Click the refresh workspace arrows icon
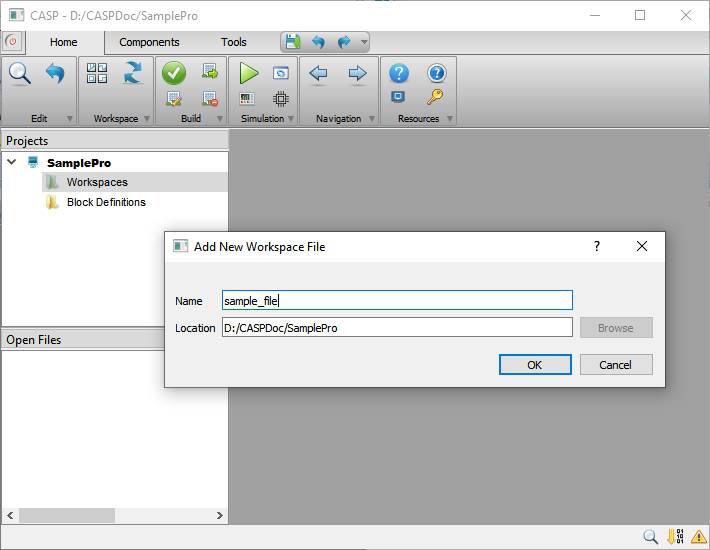 pos(133,73)
